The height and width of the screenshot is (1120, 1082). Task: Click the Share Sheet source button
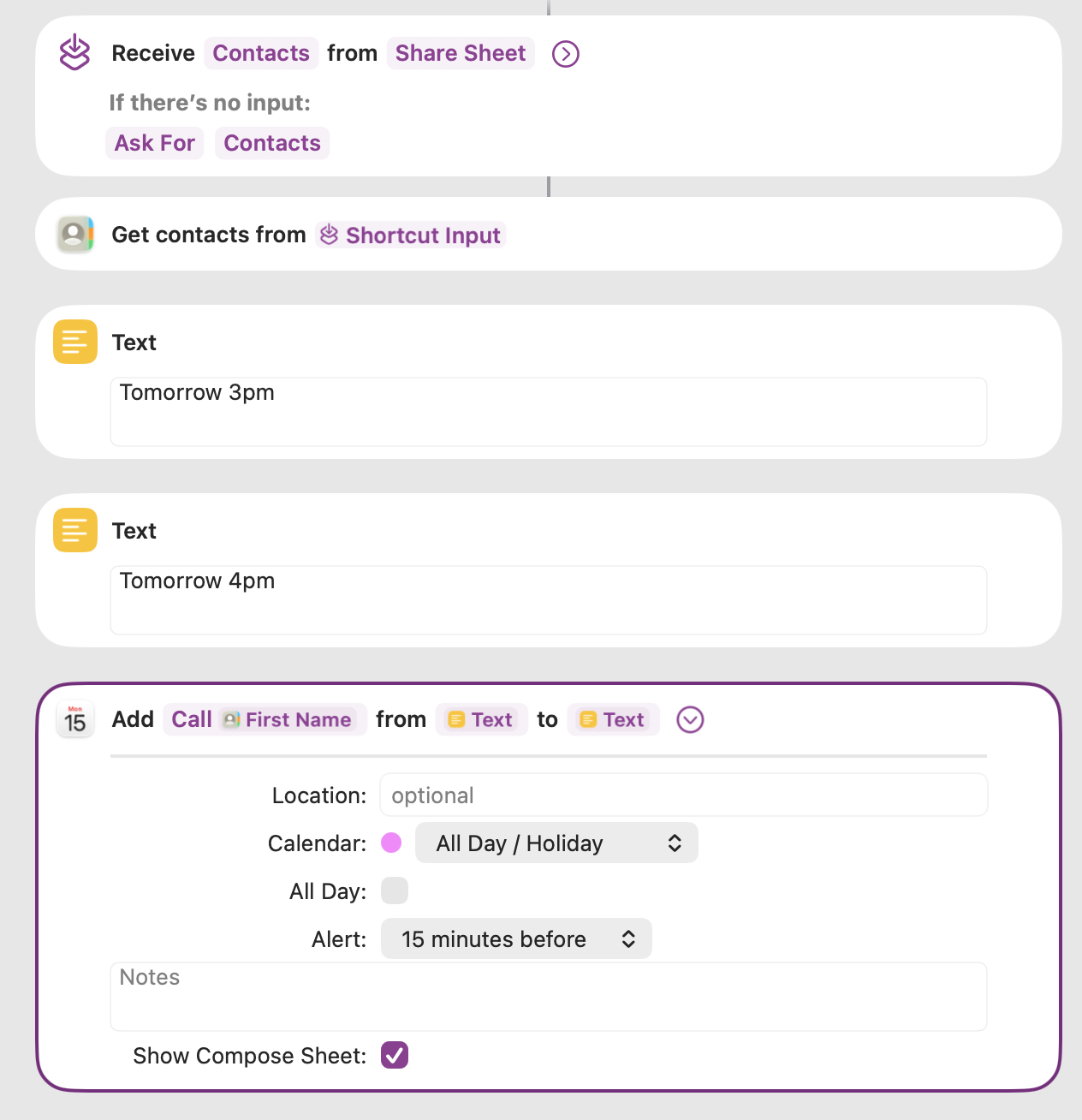(461, 53)
